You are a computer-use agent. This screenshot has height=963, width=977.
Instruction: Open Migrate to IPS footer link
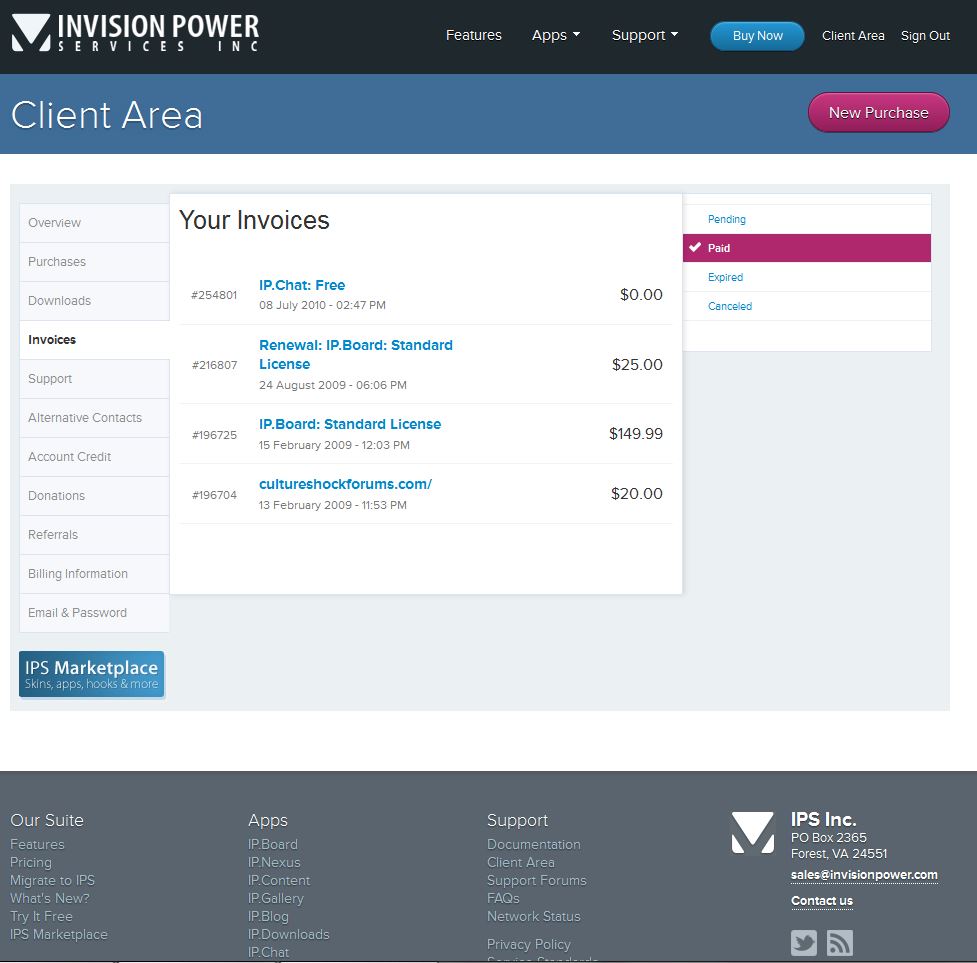[x=52, y=880]
